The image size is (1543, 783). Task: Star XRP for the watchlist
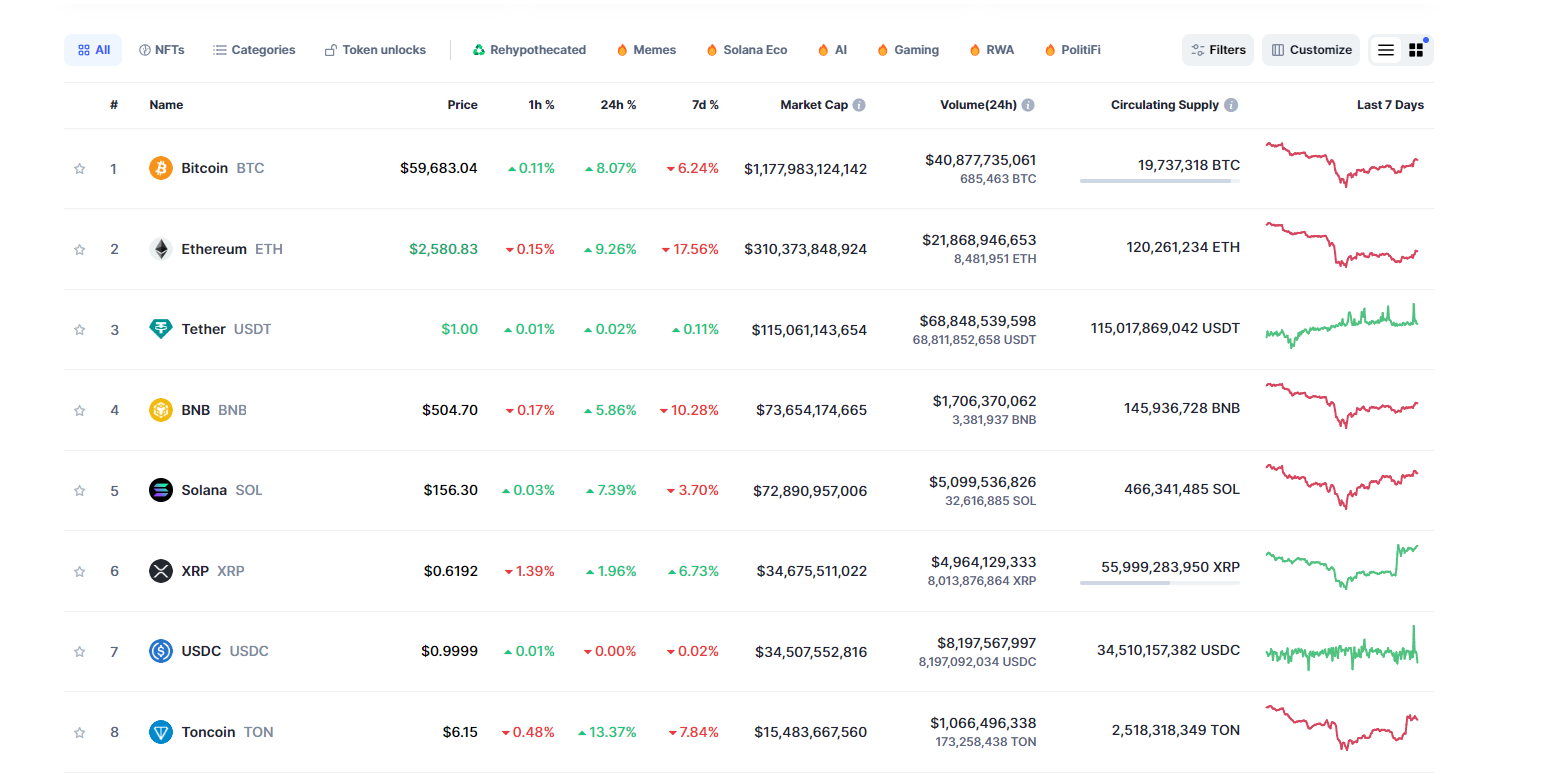click(x=79, y=572)
